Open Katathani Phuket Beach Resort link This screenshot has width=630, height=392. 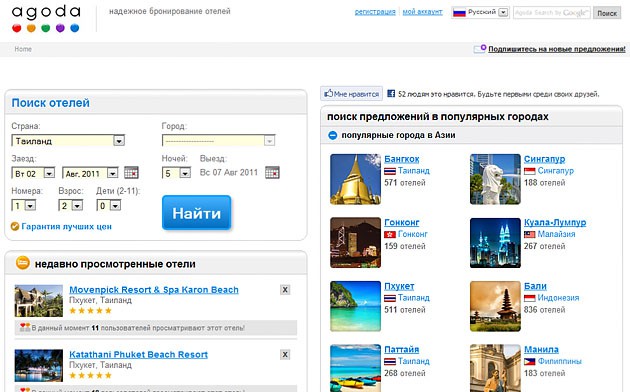pos(138,354)
